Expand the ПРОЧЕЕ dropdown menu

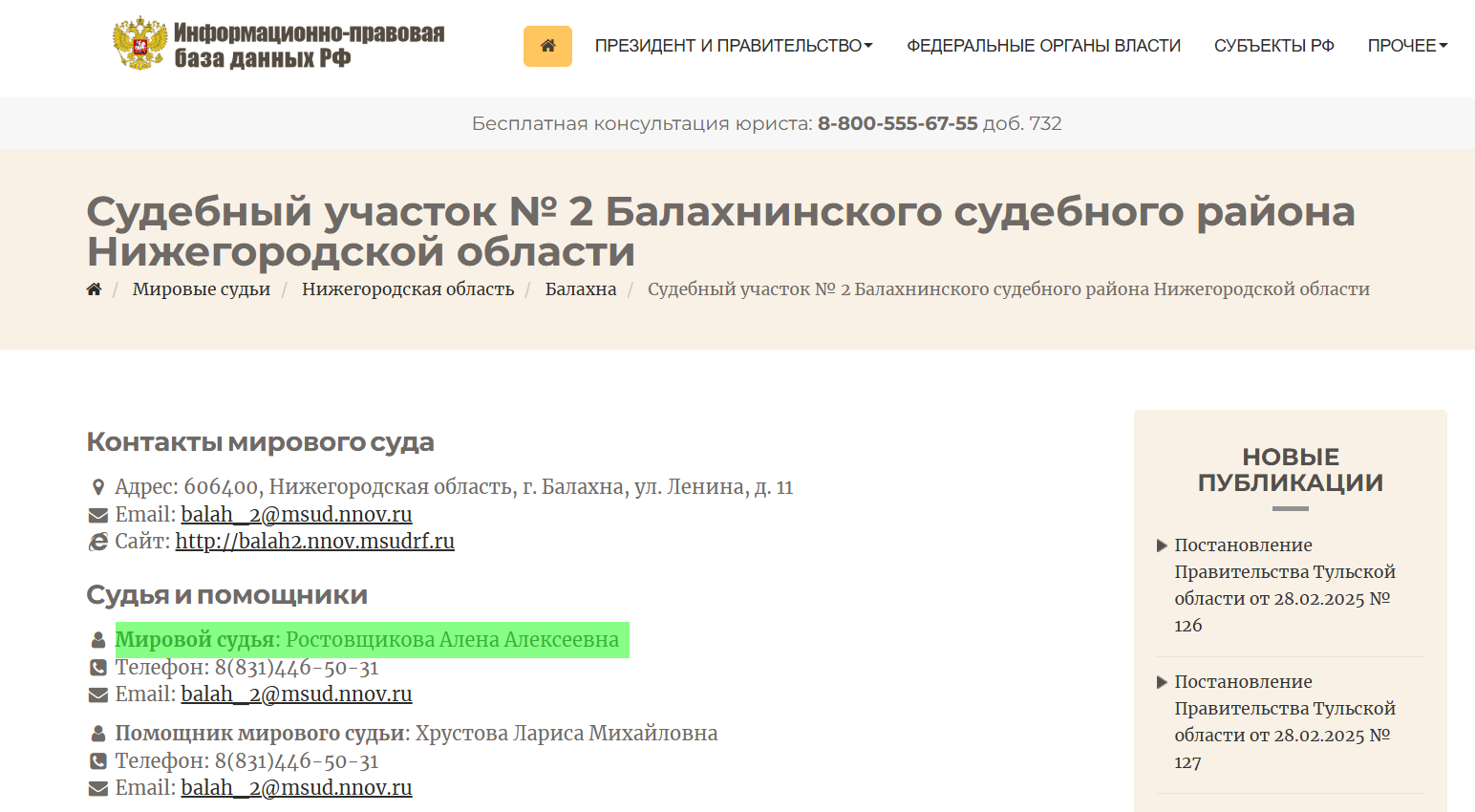click(1406, 44)
